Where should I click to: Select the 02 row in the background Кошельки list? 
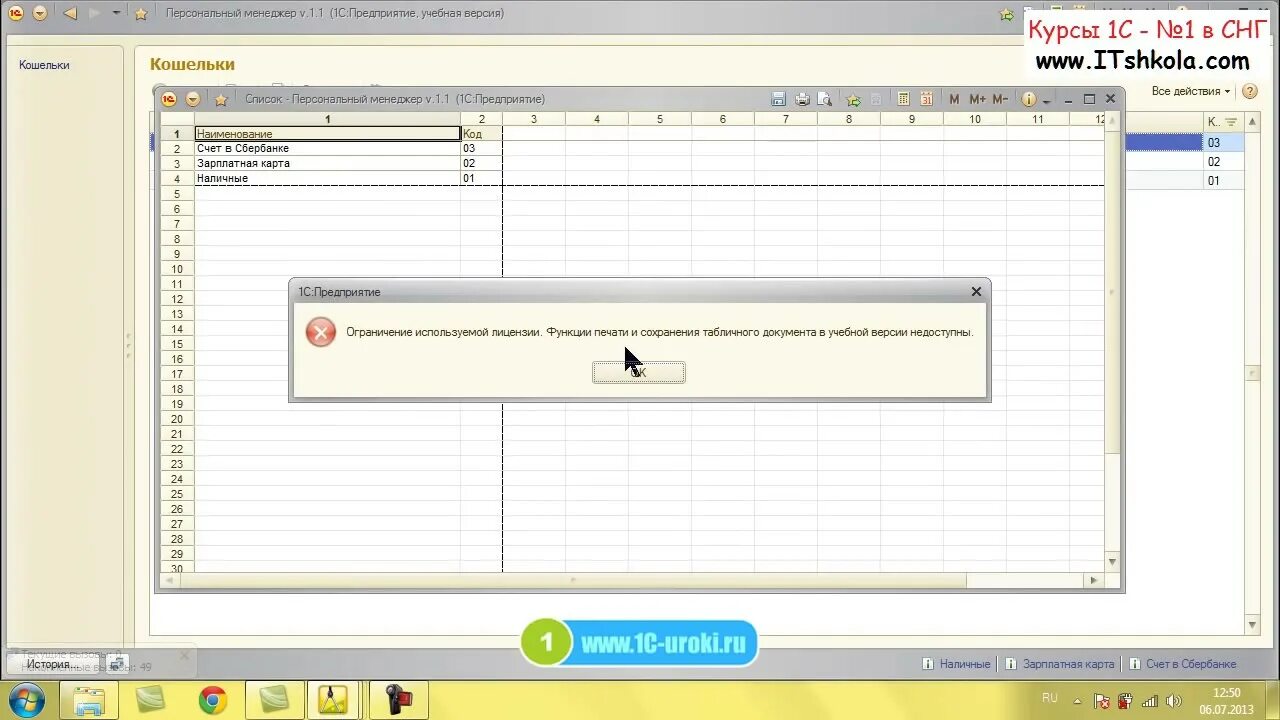click(x=1185, y=162)
